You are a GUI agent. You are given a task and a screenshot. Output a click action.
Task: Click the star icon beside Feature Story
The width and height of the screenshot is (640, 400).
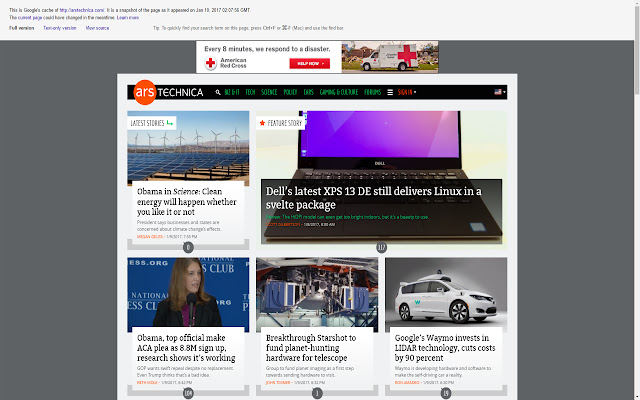pos(262,123)
